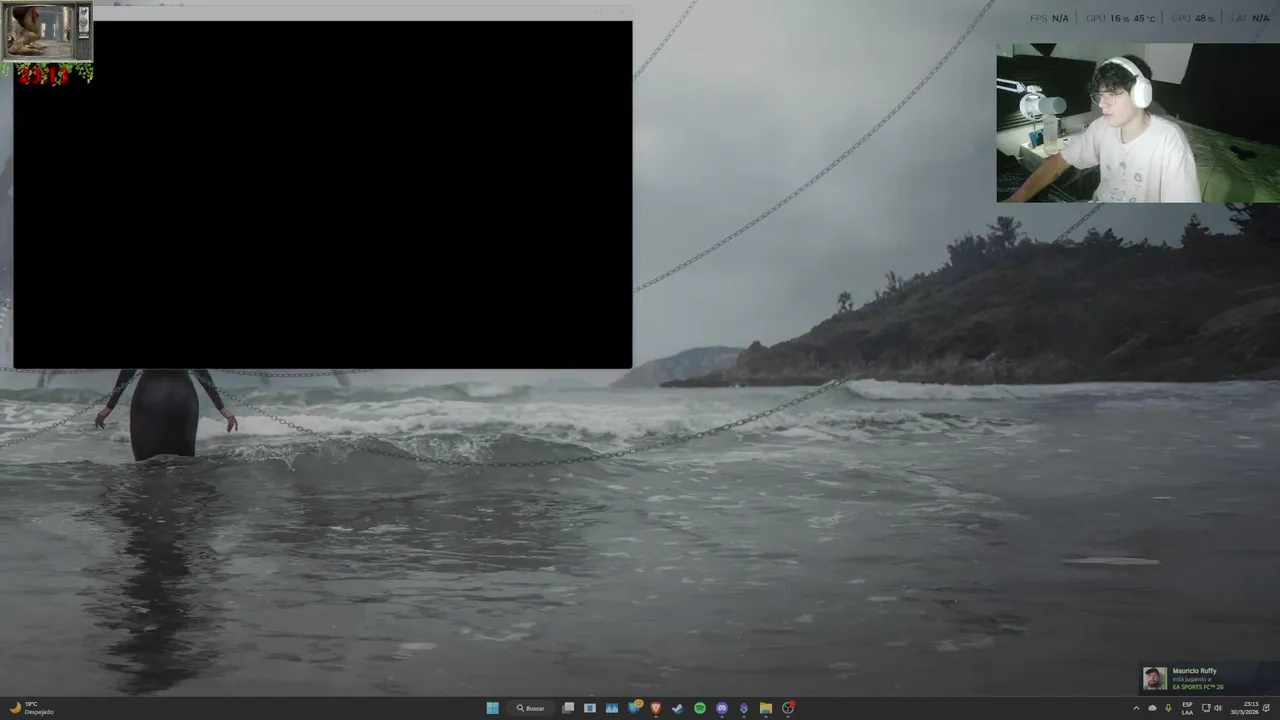Click Mauricio Ruffy's avatar in the notification
This screenshot has width=1280, height=720.
click(x=1155, y=679)
